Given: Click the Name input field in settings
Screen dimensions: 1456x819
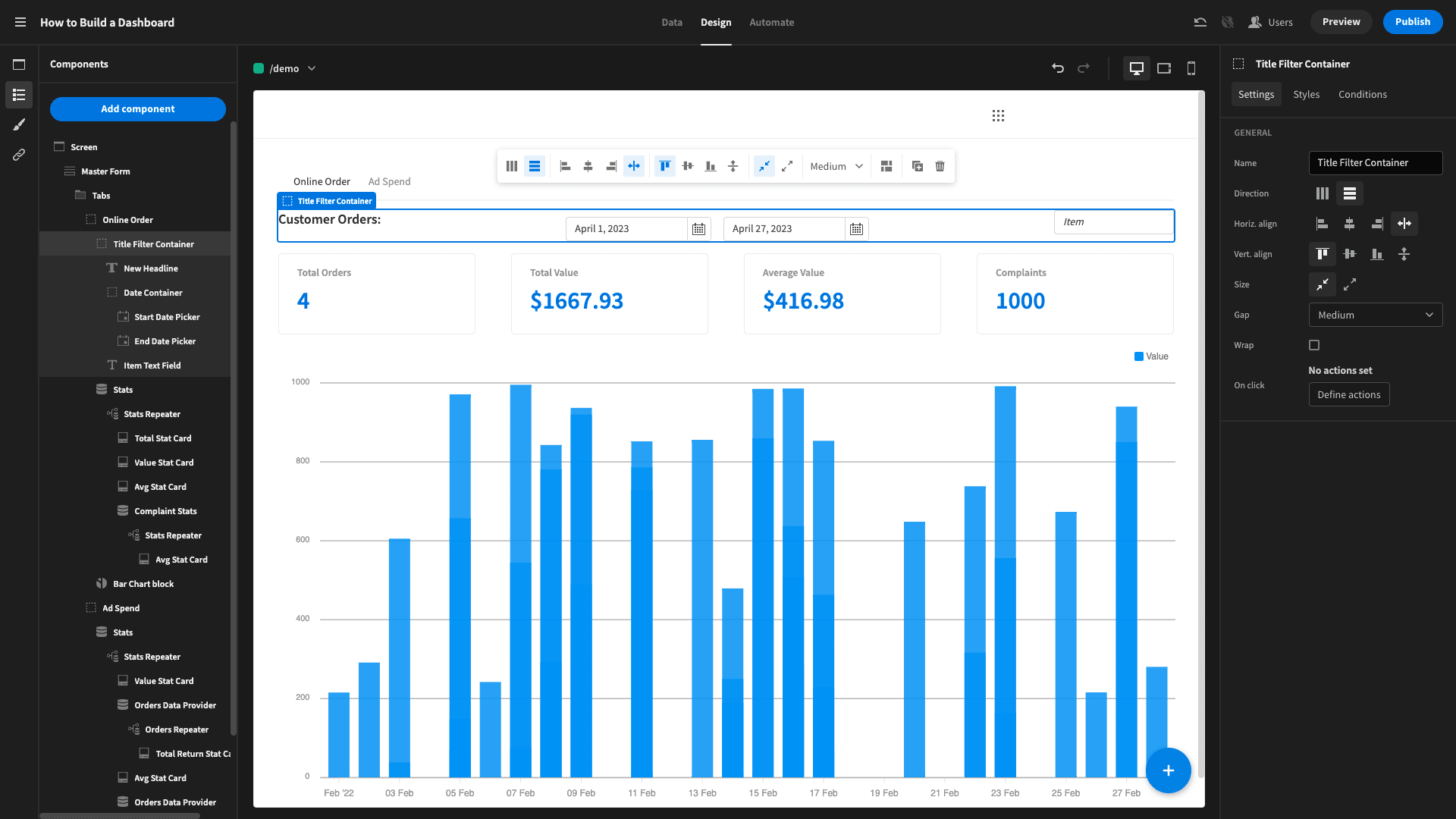Looking at the screenshot, I should point(1376,163).
